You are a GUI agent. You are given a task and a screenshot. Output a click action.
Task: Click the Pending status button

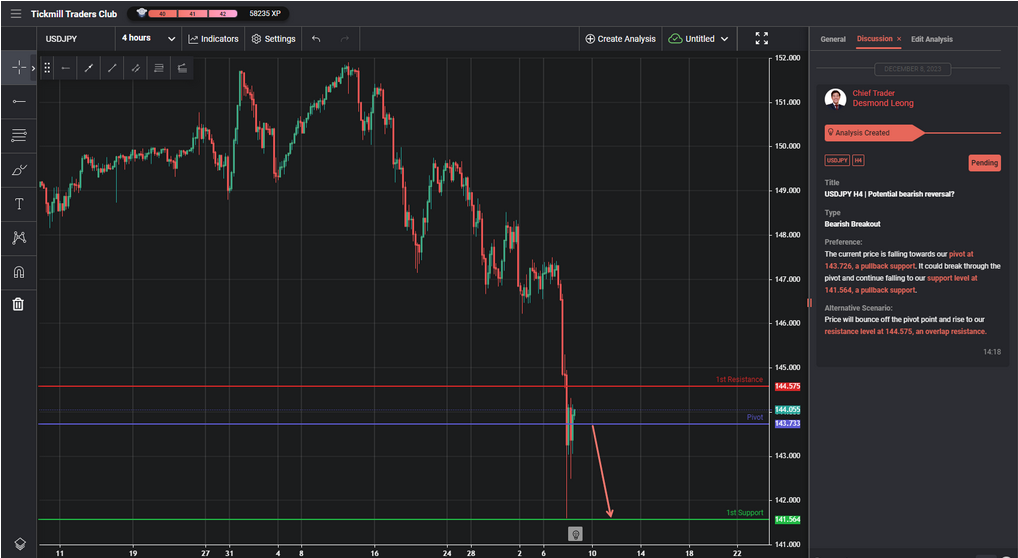coord(984,163)
